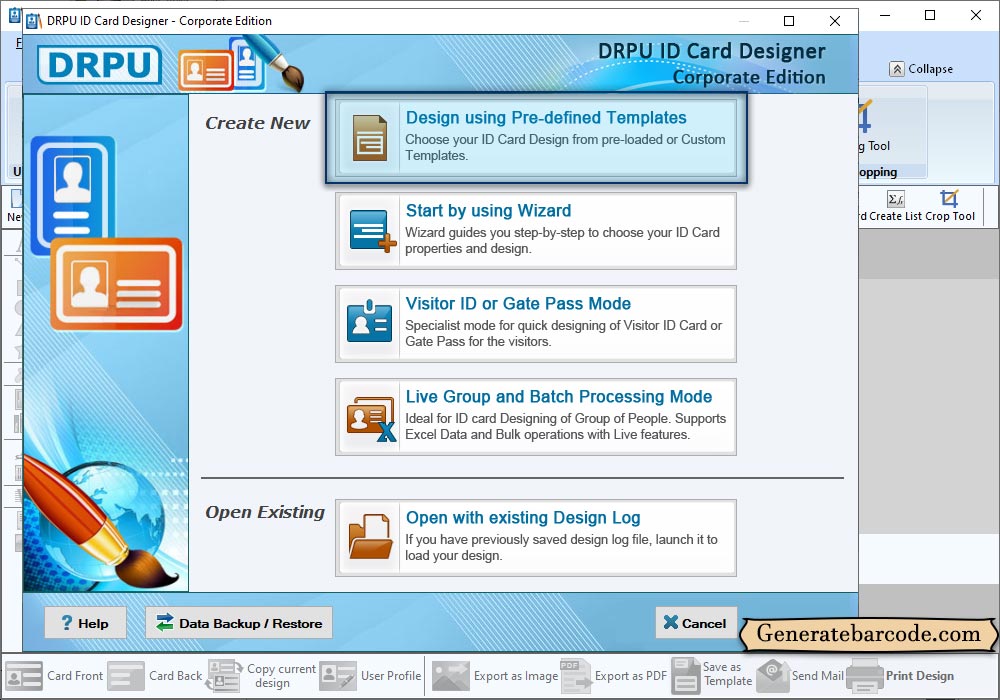The width and height of the screenshot is (1000, 700).
Task: Select Crop Tool in main window
Action: tap(950, 205)
